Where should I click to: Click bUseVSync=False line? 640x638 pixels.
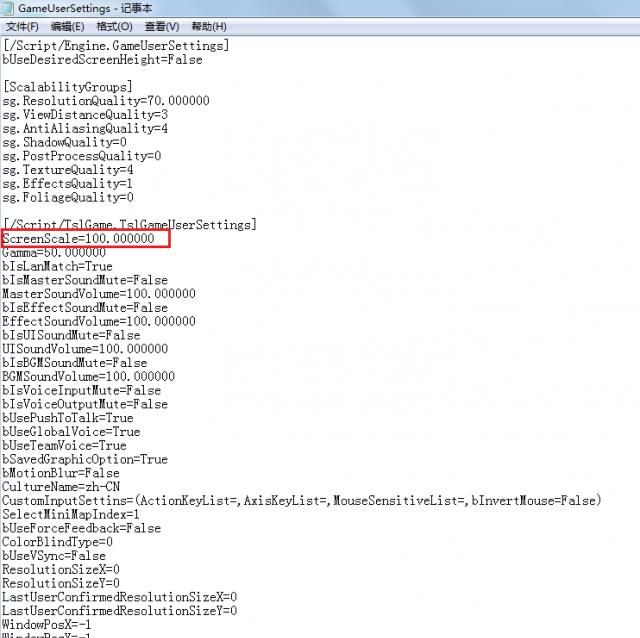click(54, 556)
